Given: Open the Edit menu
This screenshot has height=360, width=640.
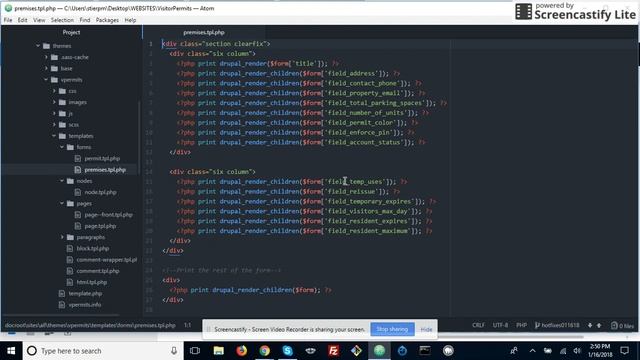Looking at the screenshot, I should coord(22,20).
